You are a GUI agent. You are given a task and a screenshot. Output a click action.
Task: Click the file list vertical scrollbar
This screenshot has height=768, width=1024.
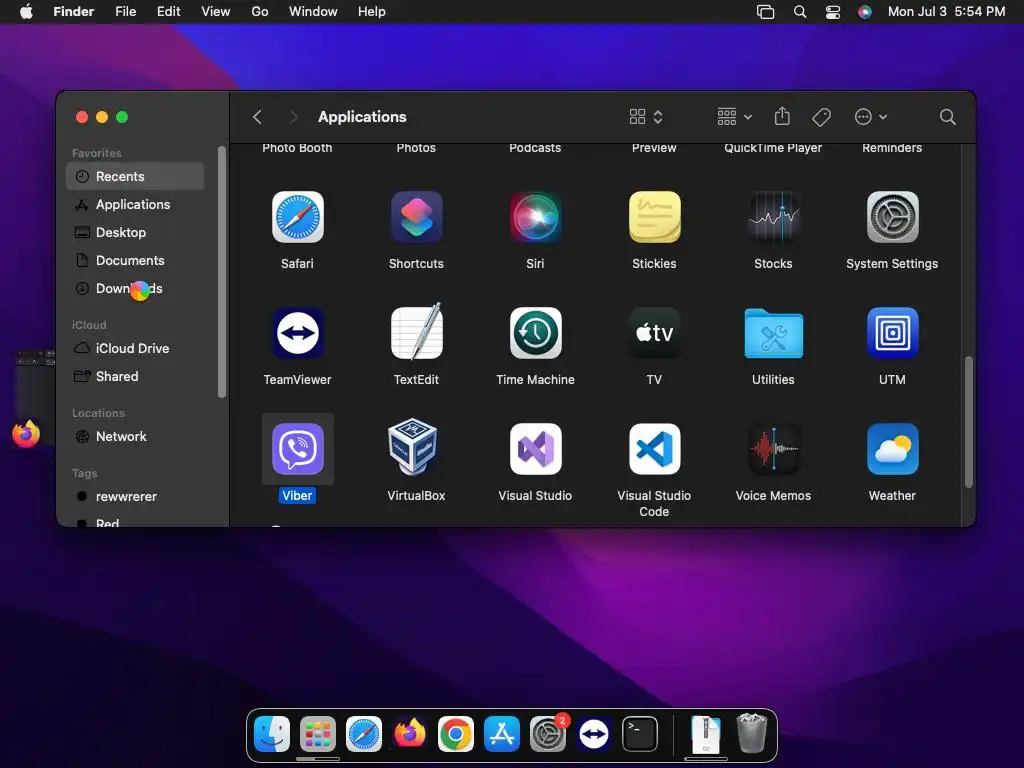(968, 422)
